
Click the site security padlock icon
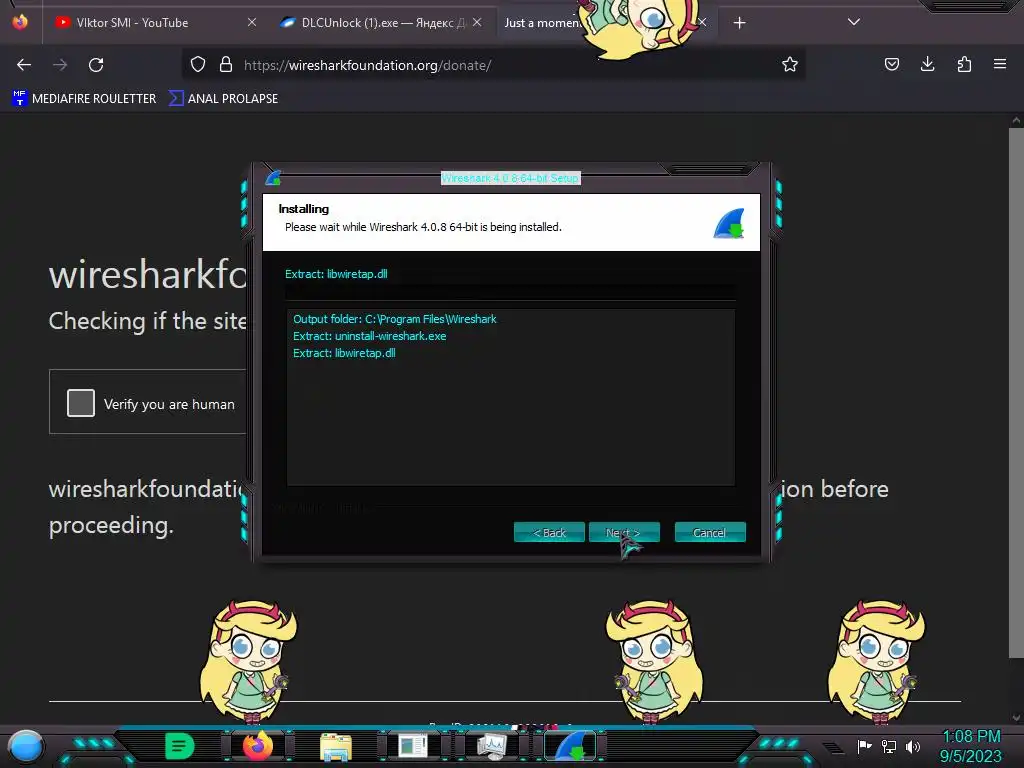226,65
